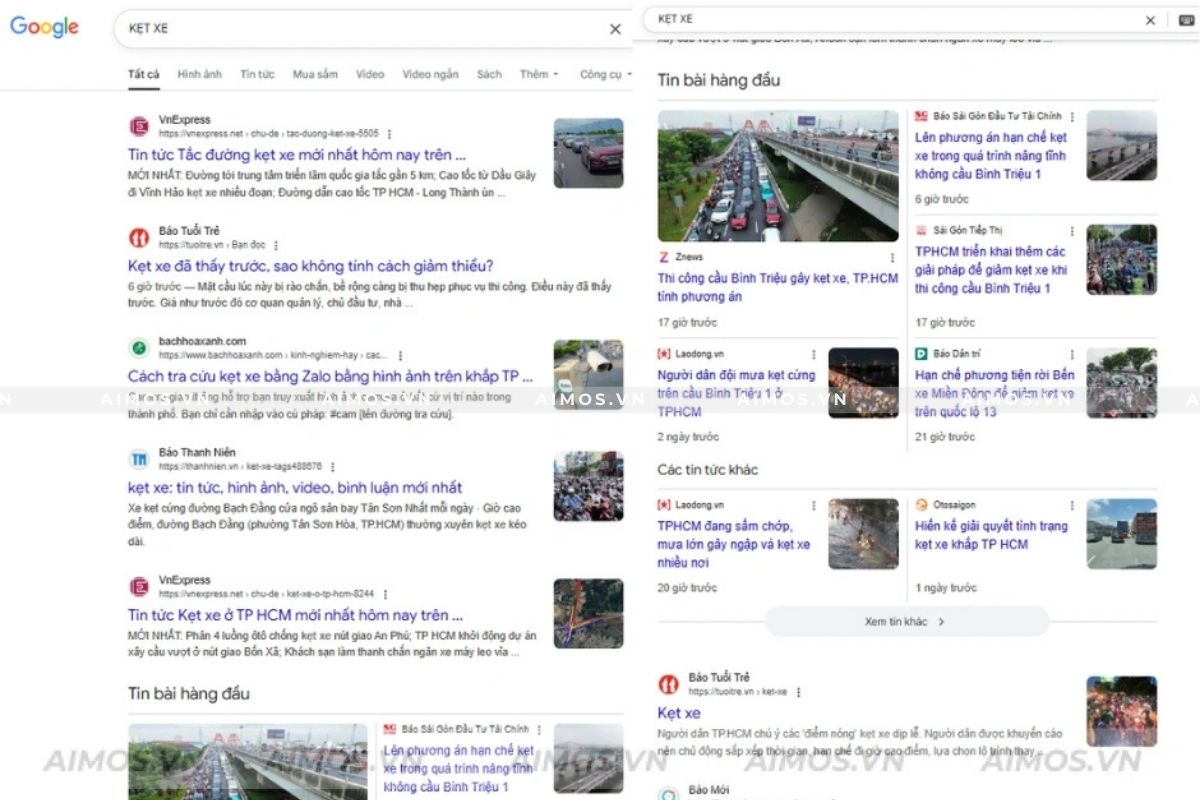Viewport: 1200px width, 800px height.
Task: Open three-dot menu for VnExpress ket-xe-o-tp-hcm result
Action: pyautogui.click(x=385, y=594)
